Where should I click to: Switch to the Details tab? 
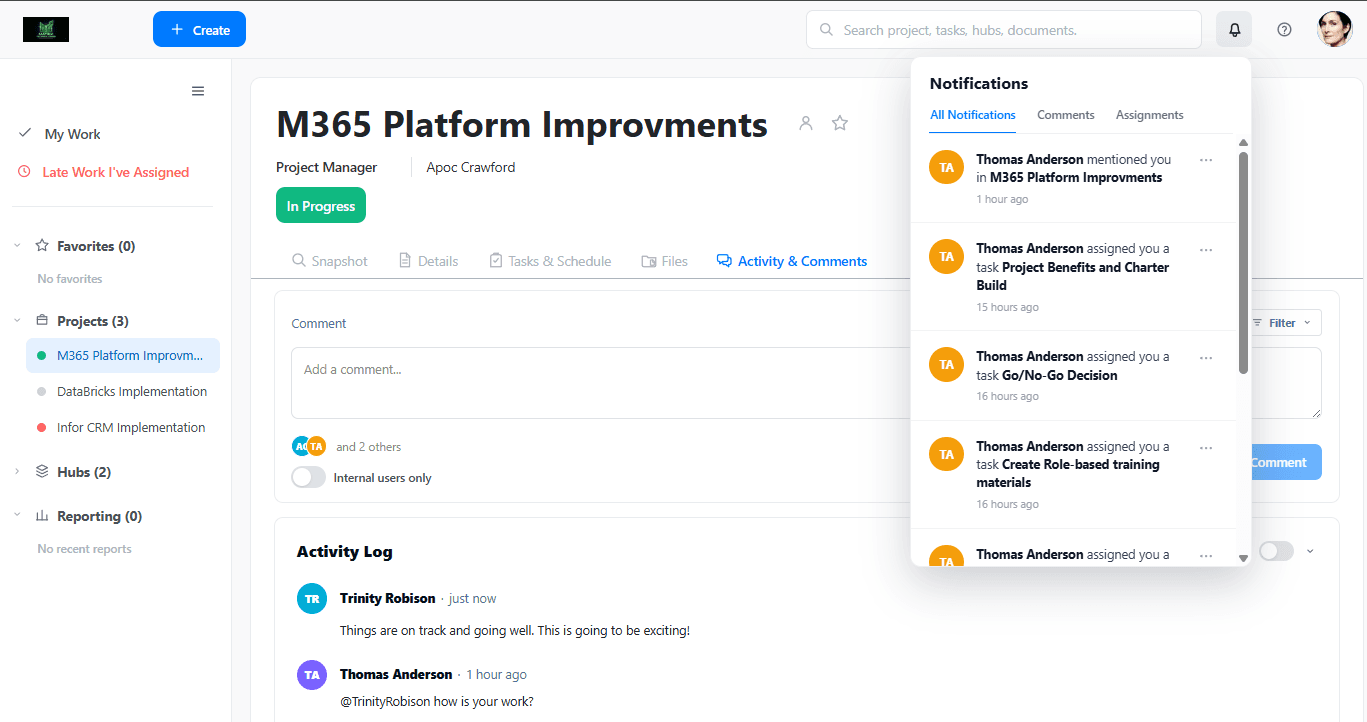tap(428, 261)
